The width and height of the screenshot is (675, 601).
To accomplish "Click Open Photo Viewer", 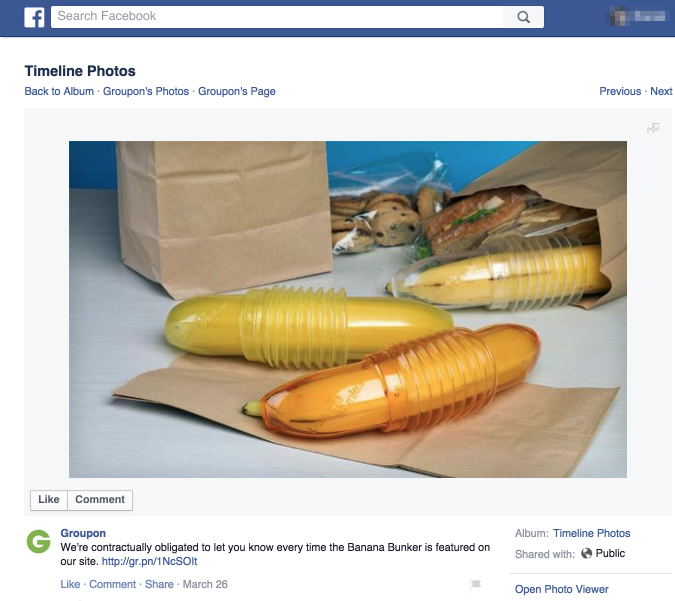I will click(561, 589).
